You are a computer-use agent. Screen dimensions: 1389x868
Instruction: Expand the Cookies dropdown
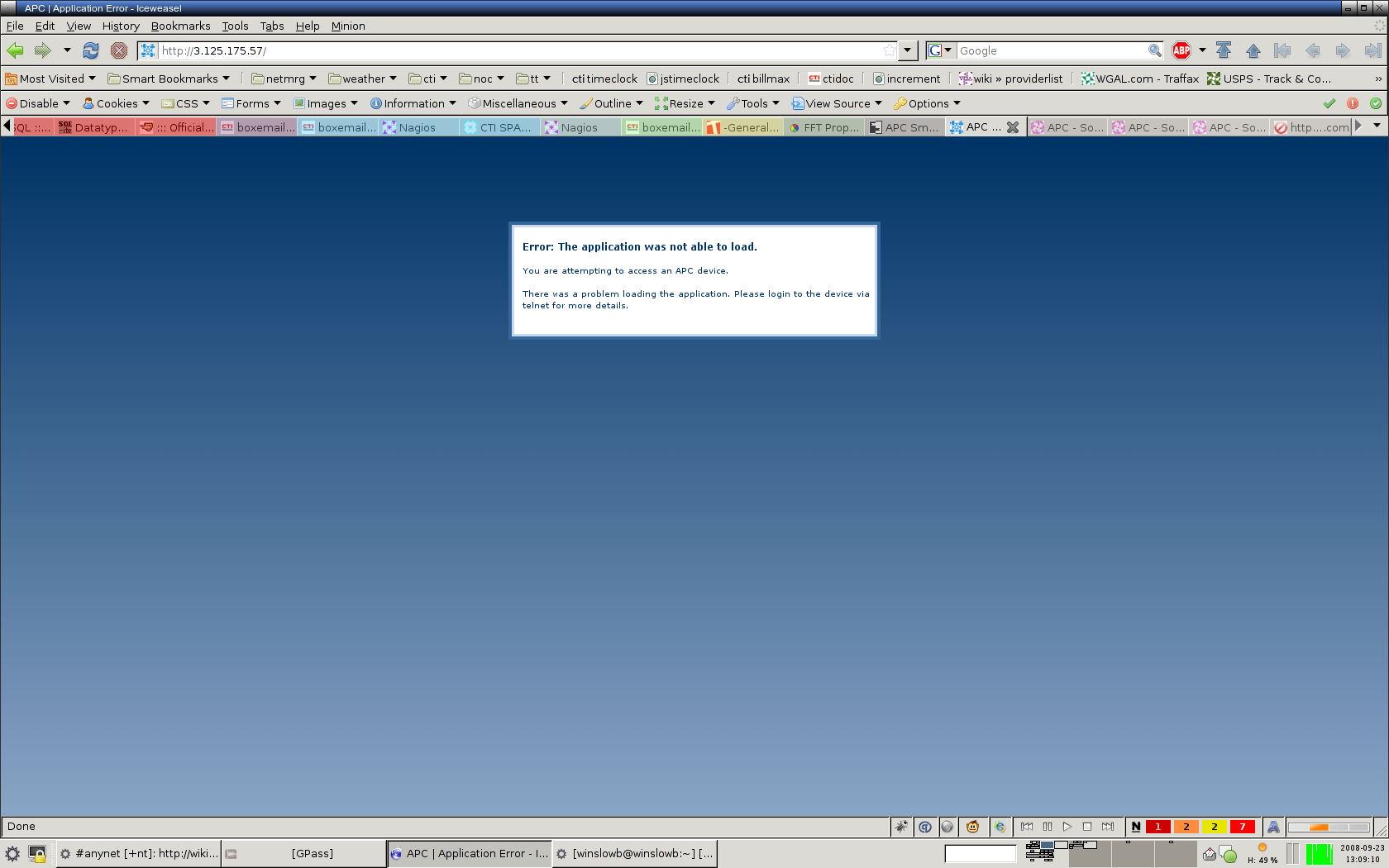coord(117,103)
